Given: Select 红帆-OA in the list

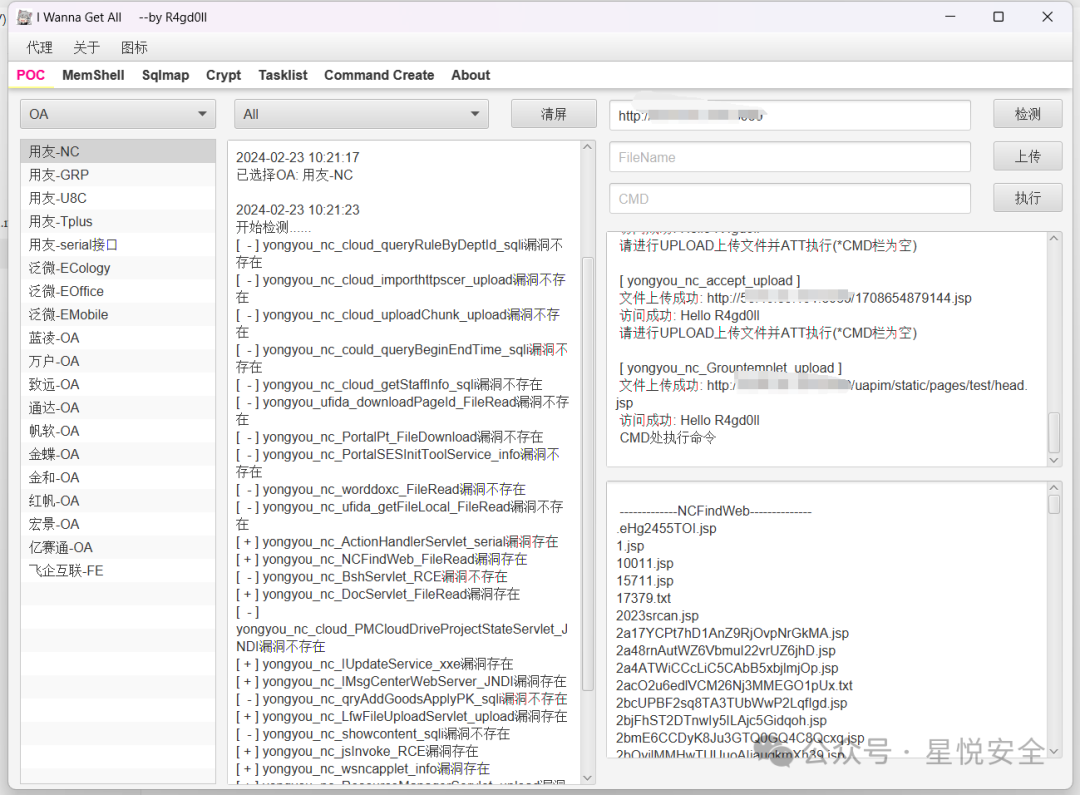Looking at the screenshot, I should pos(118,501).
